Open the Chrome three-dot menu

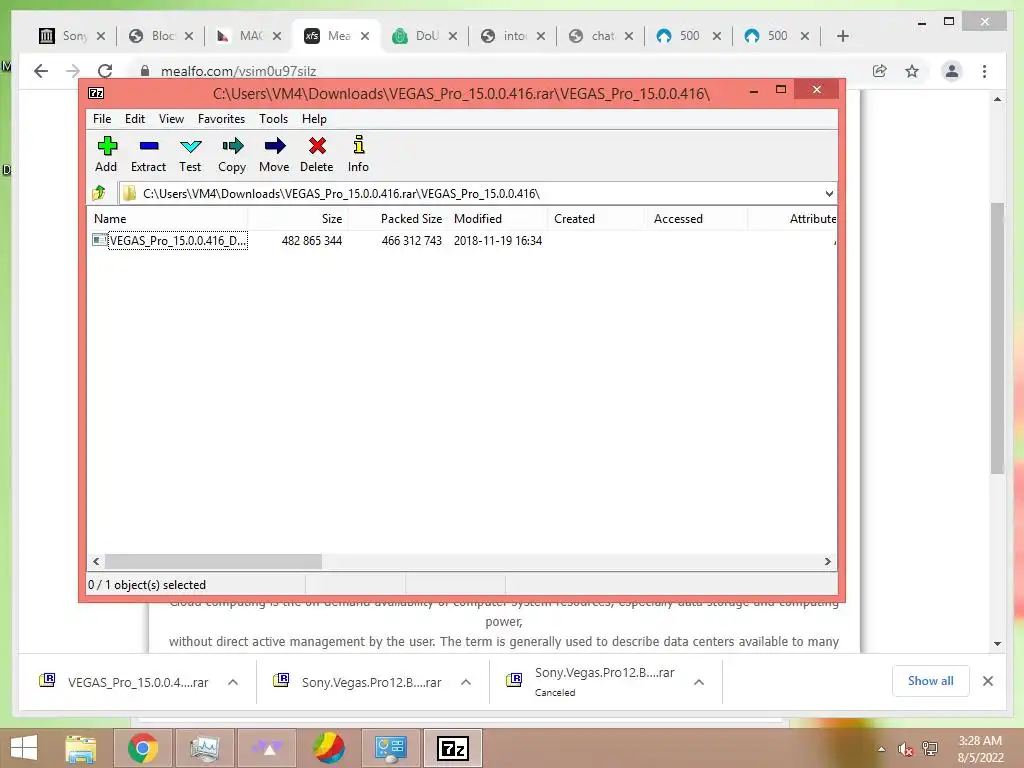point(984,71)
